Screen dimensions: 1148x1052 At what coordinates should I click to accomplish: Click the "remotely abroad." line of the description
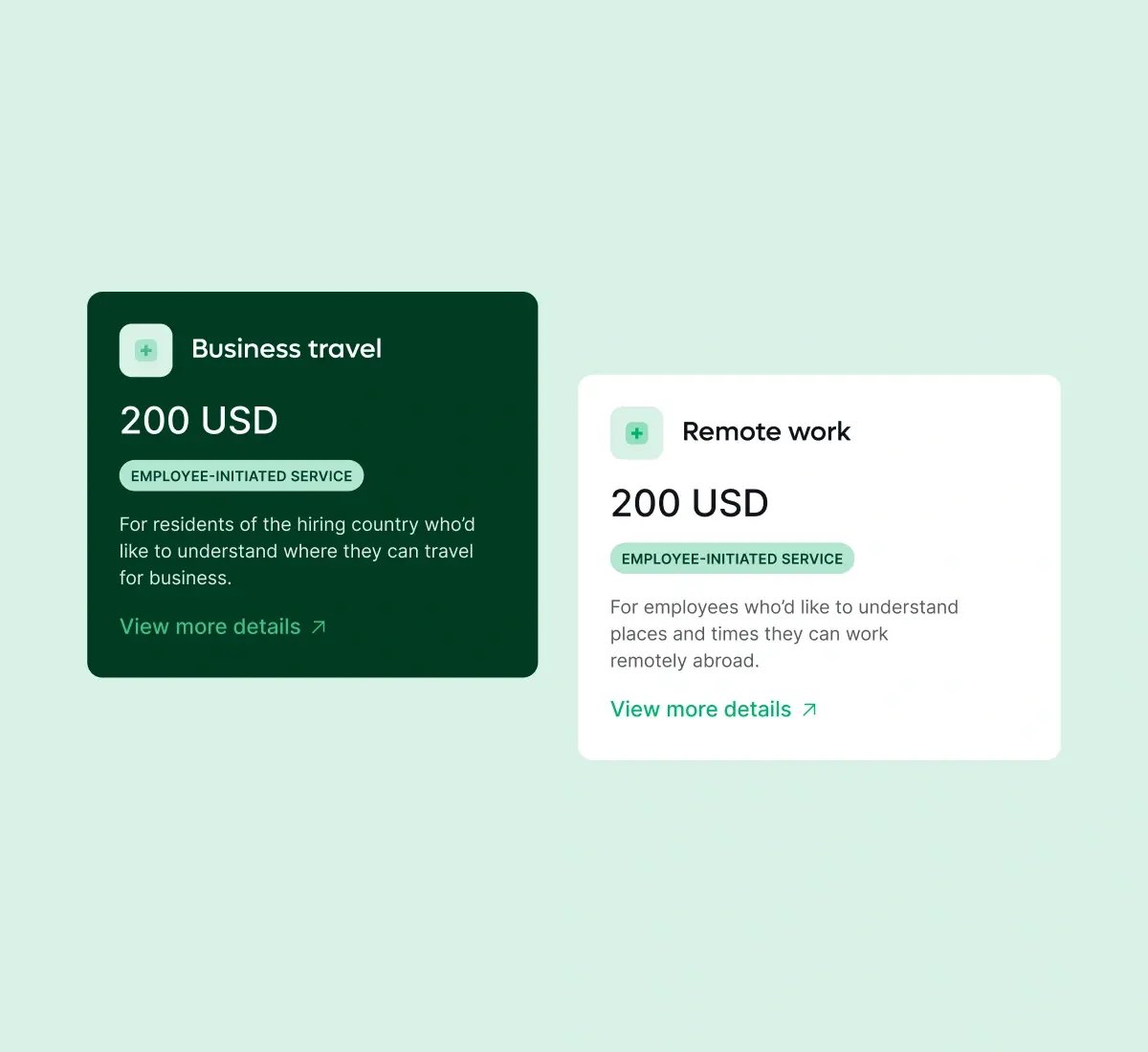tap(684, 661)
